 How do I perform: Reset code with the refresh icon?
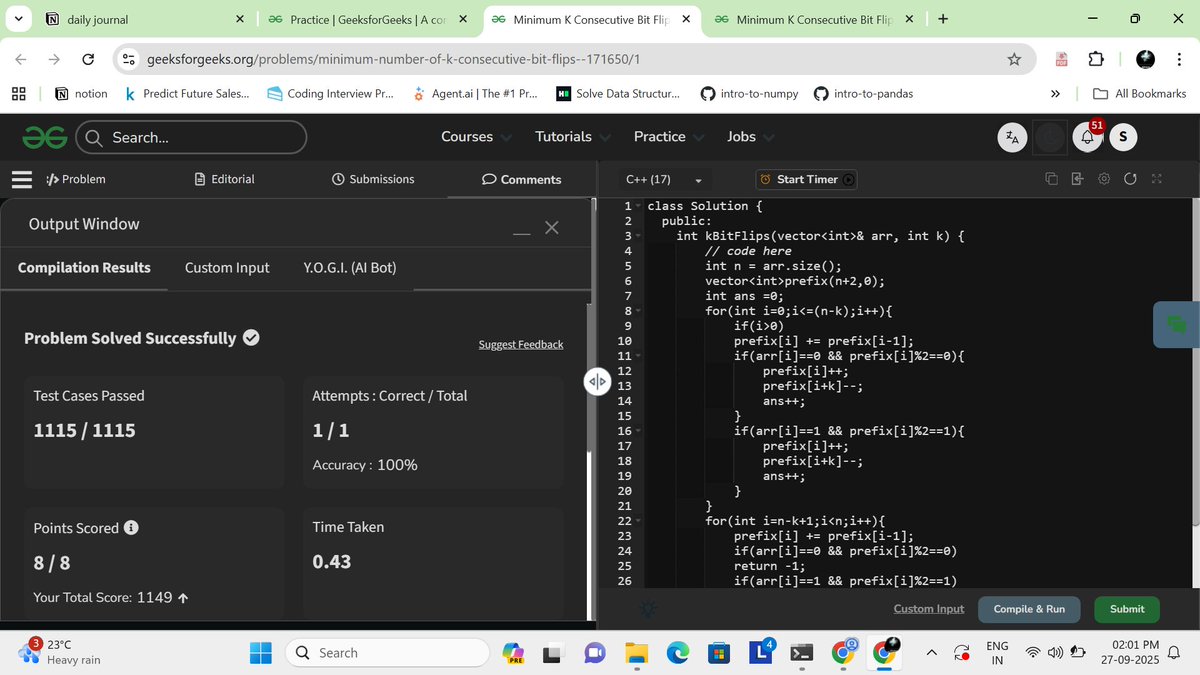[1130, 179]
